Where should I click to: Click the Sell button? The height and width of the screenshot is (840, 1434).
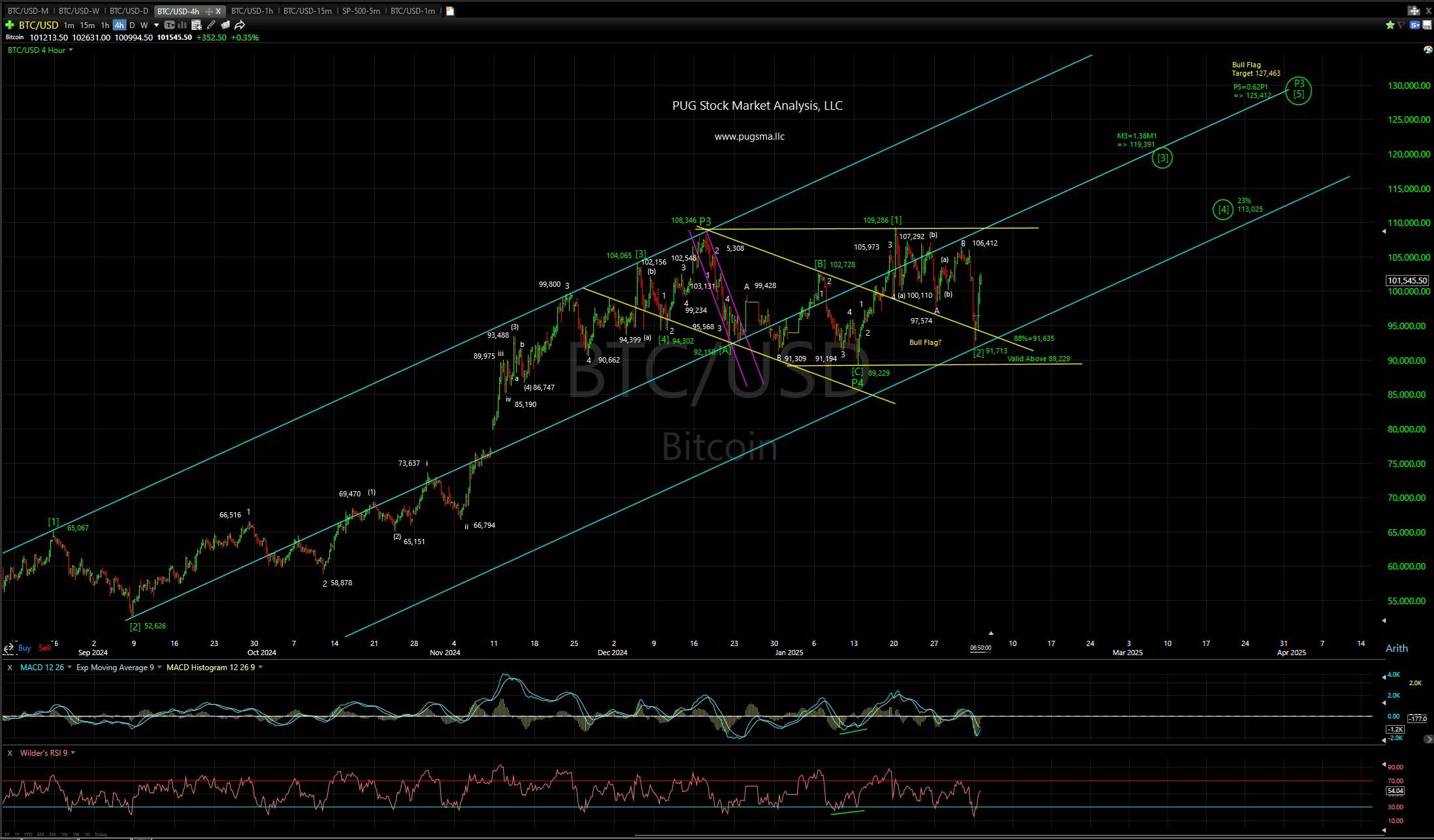coord(44,647)
